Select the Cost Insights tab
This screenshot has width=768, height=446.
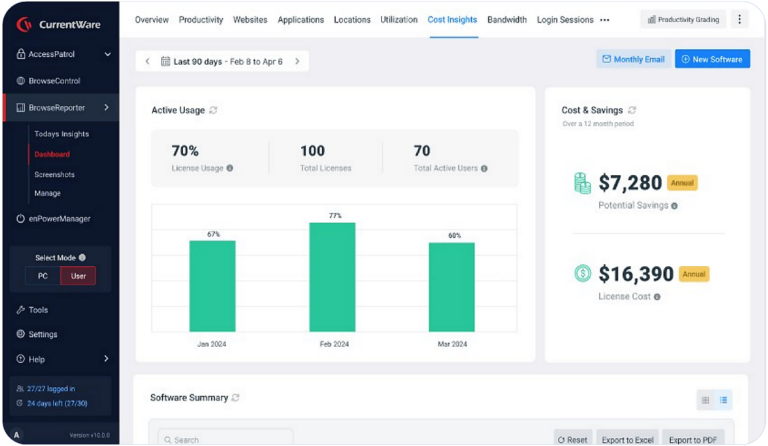pos(452,20)
